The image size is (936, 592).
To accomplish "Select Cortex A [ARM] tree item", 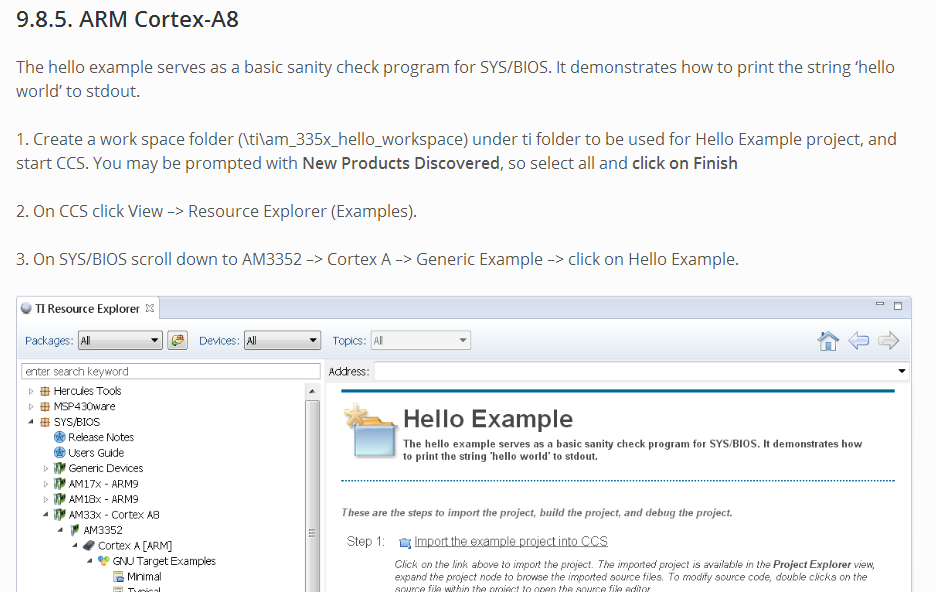I will coord(135,545).
